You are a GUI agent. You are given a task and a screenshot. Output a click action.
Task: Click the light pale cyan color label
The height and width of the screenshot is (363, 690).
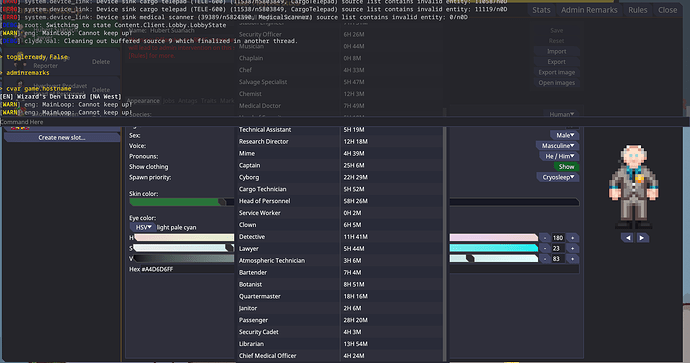(176, 227)
